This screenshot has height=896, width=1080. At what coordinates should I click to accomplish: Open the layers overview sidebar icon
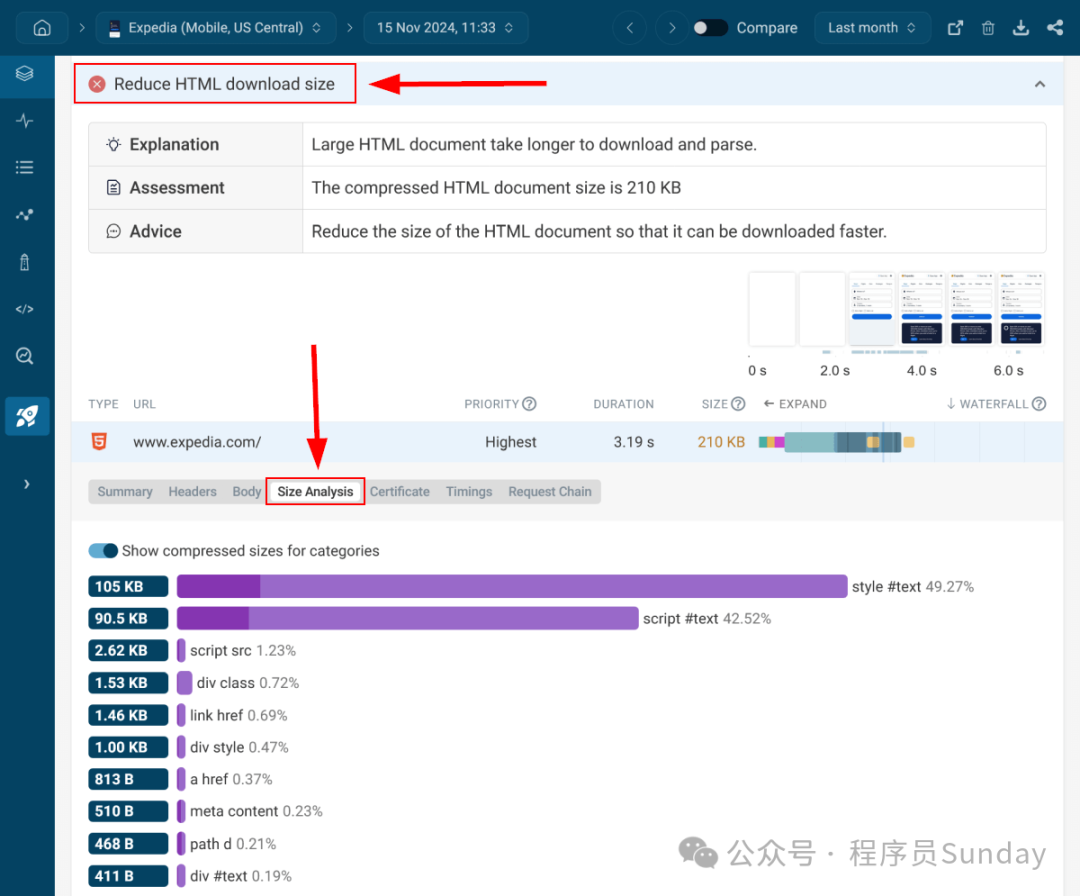(x=25, y=74)
